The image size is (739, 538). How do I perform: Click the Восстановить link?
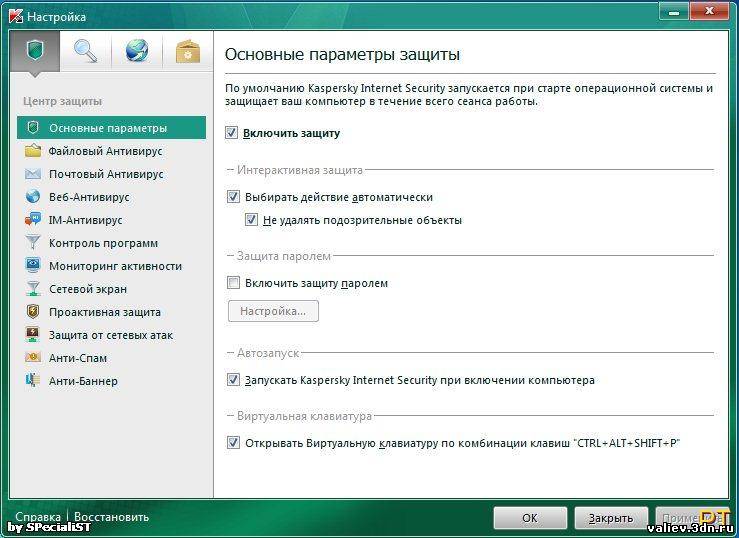coord(112,517)
